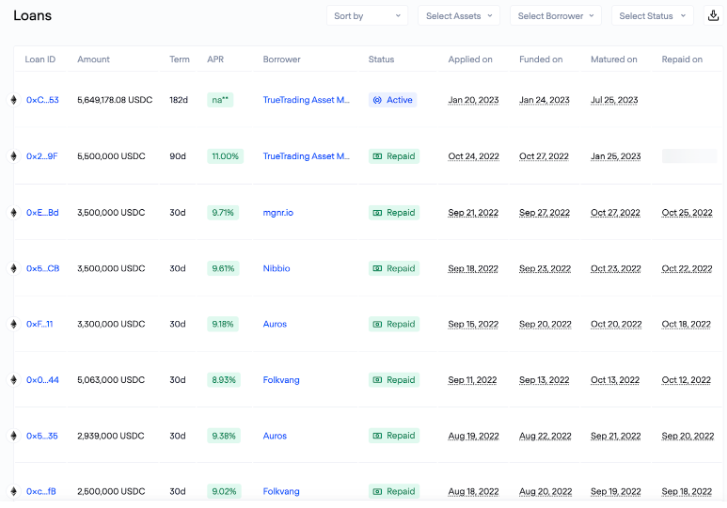Image resolution: width=727 pixels, height=508 pixels.
Task: Open loan ID 0xE...Bd
Action: click(42, 213)
